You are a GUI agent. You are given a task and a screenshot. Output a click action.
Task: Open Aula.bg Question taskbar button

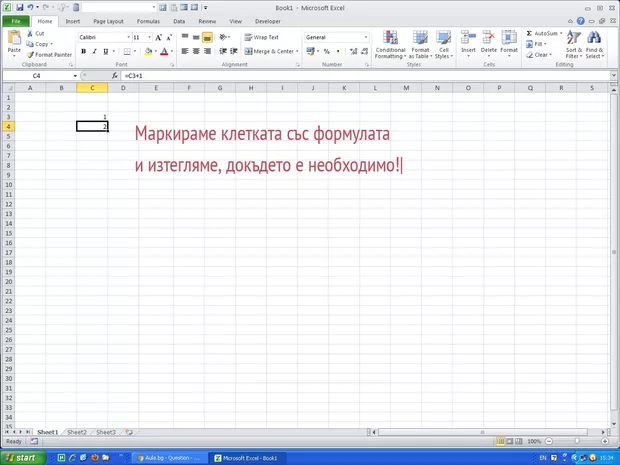click(168, 458)
